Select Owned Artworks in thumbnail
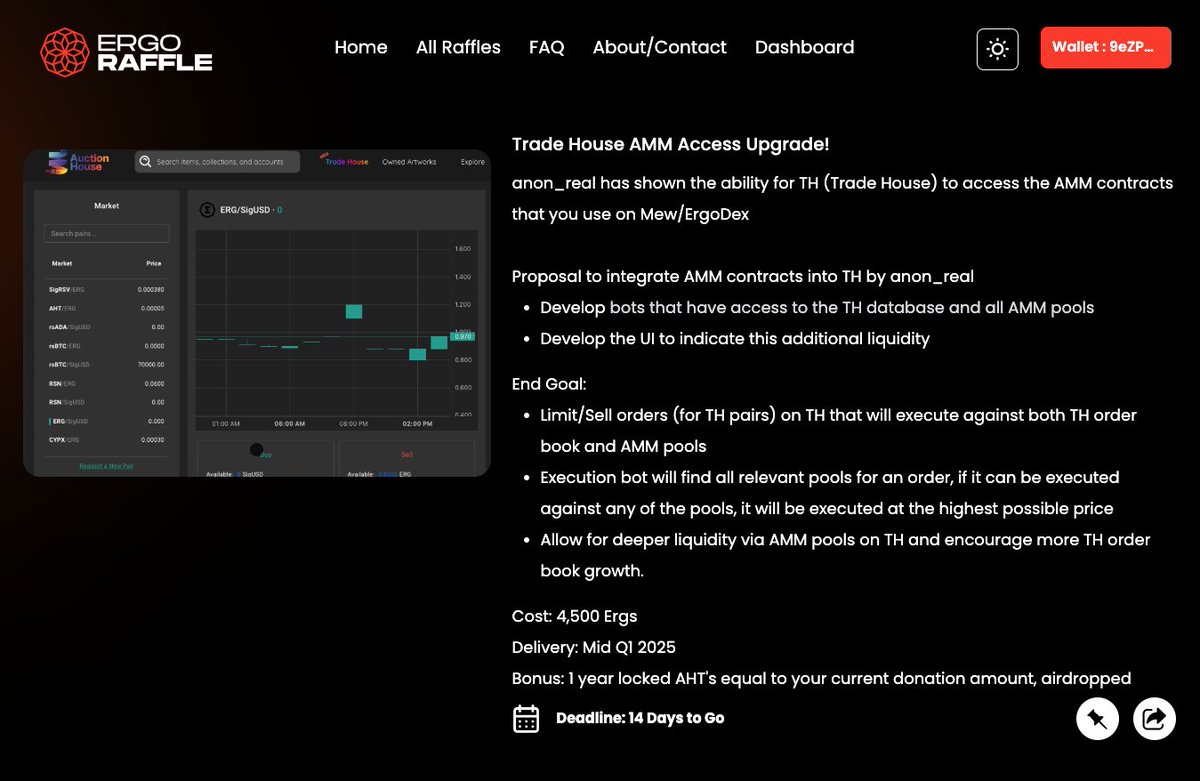The width and height of the screenshot is (1200, 781). coord(409,162)
